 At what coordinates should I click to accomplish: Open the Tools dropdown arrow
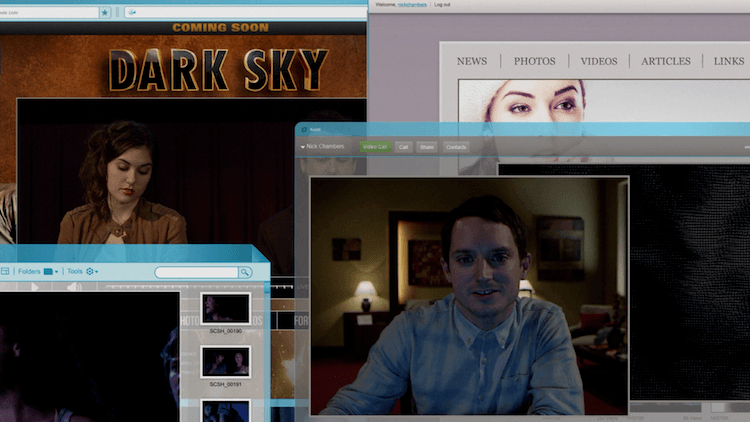97,272
